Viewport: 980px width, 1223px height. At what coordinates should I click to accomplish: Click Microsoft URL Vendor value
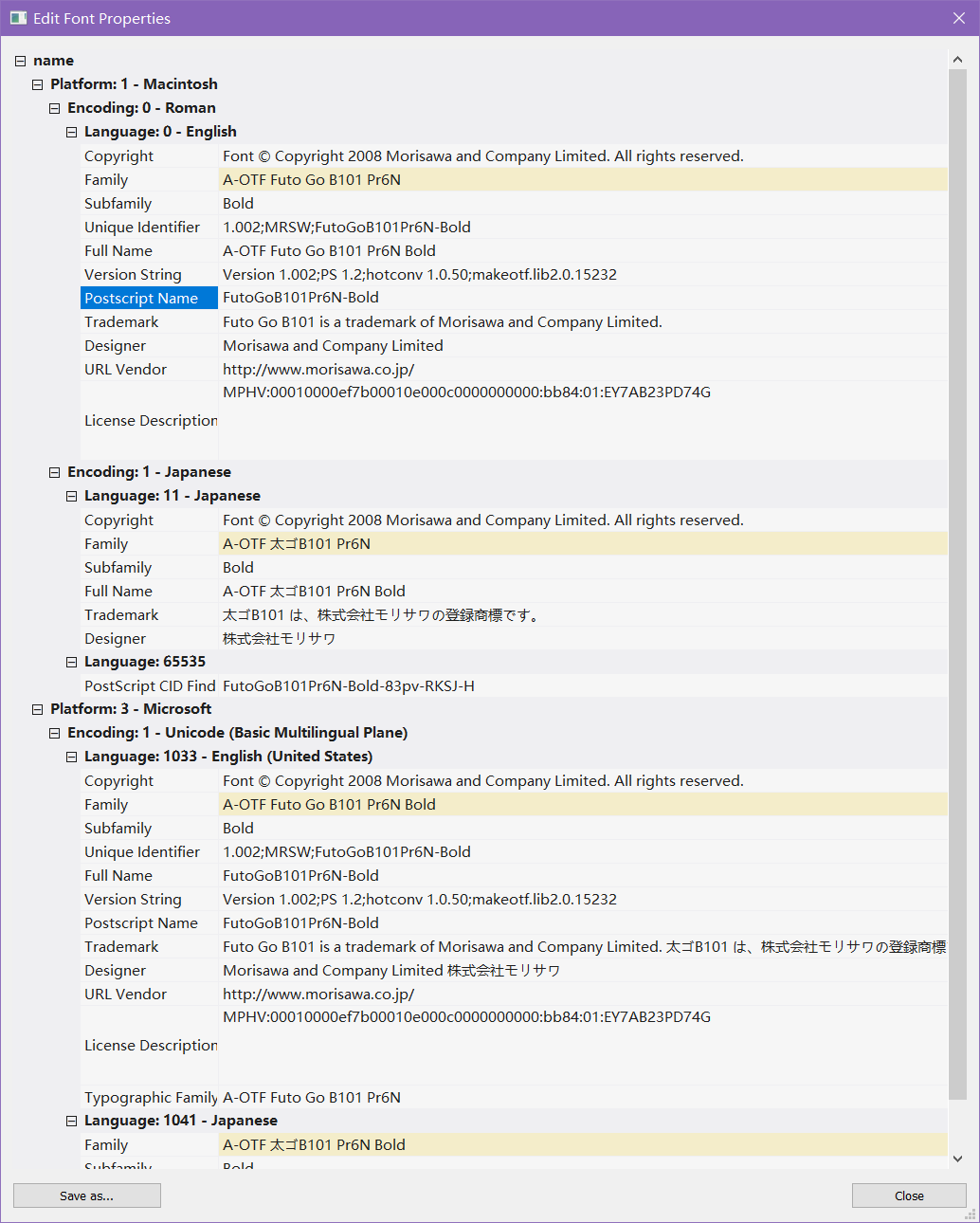583,994
